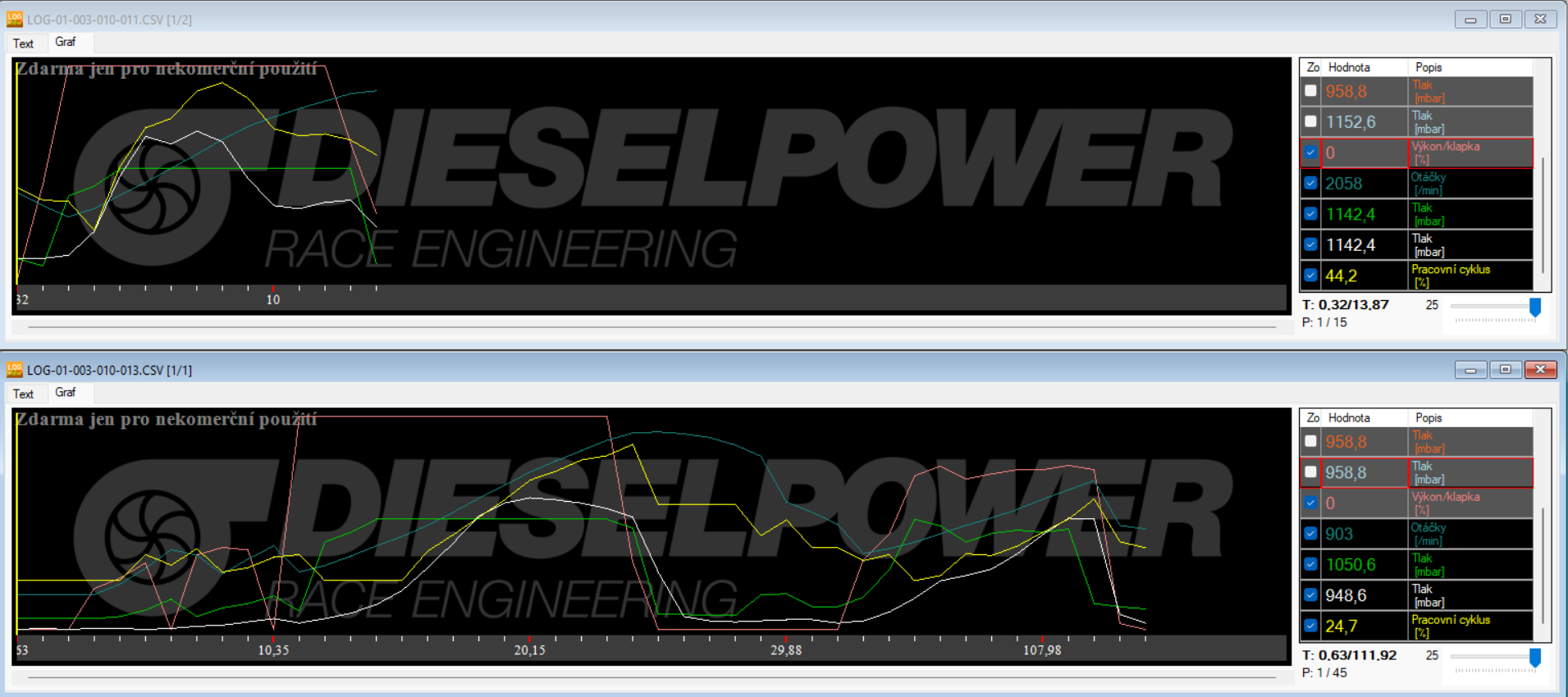The height and width of the screenshot is (697, 1568).
Task: Uncheck Výkon/klapka checkbox in top window
Action: pos(1310,153)
